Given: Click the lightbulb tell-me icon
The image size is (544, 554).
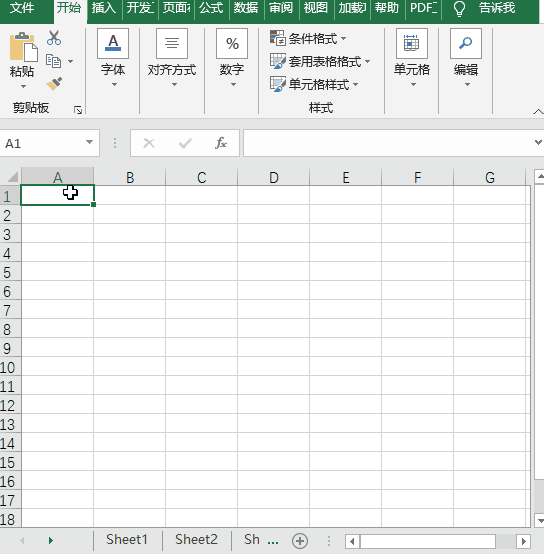Looking at the screenshot, I should click(459, 8).
